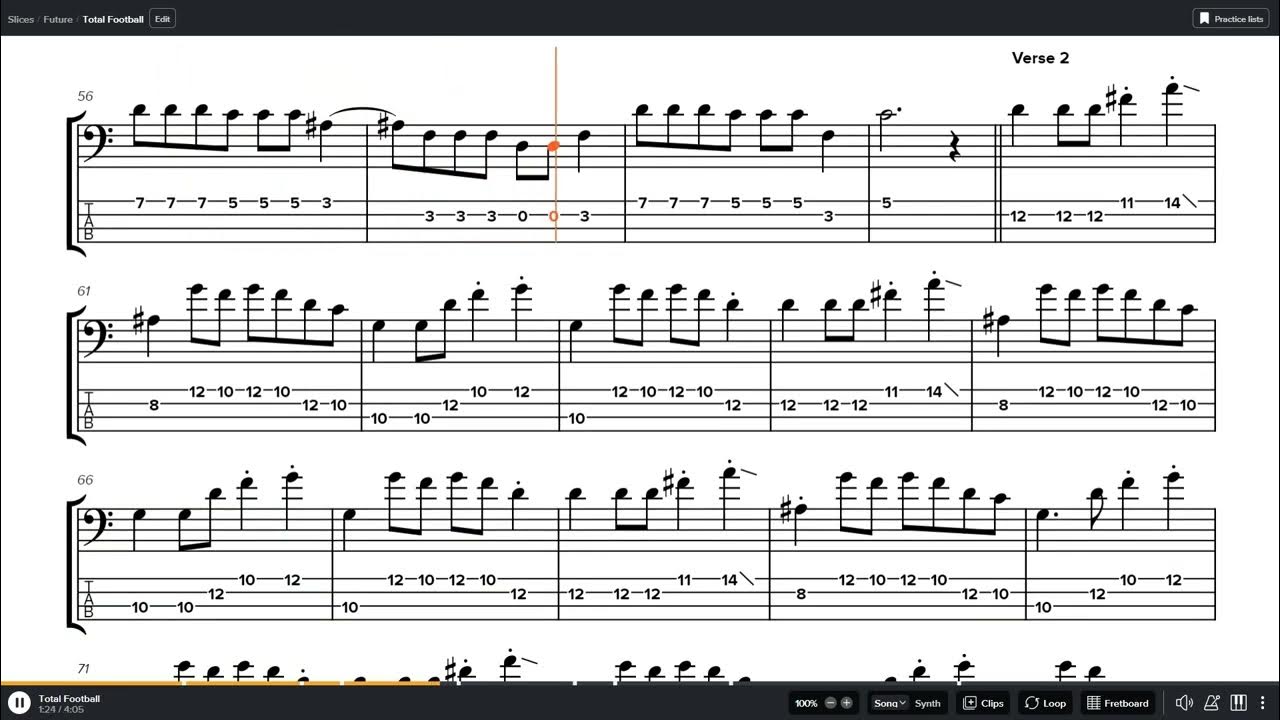
Task: Open the Song audio source dropdown
Action: [x=889, y=703]
